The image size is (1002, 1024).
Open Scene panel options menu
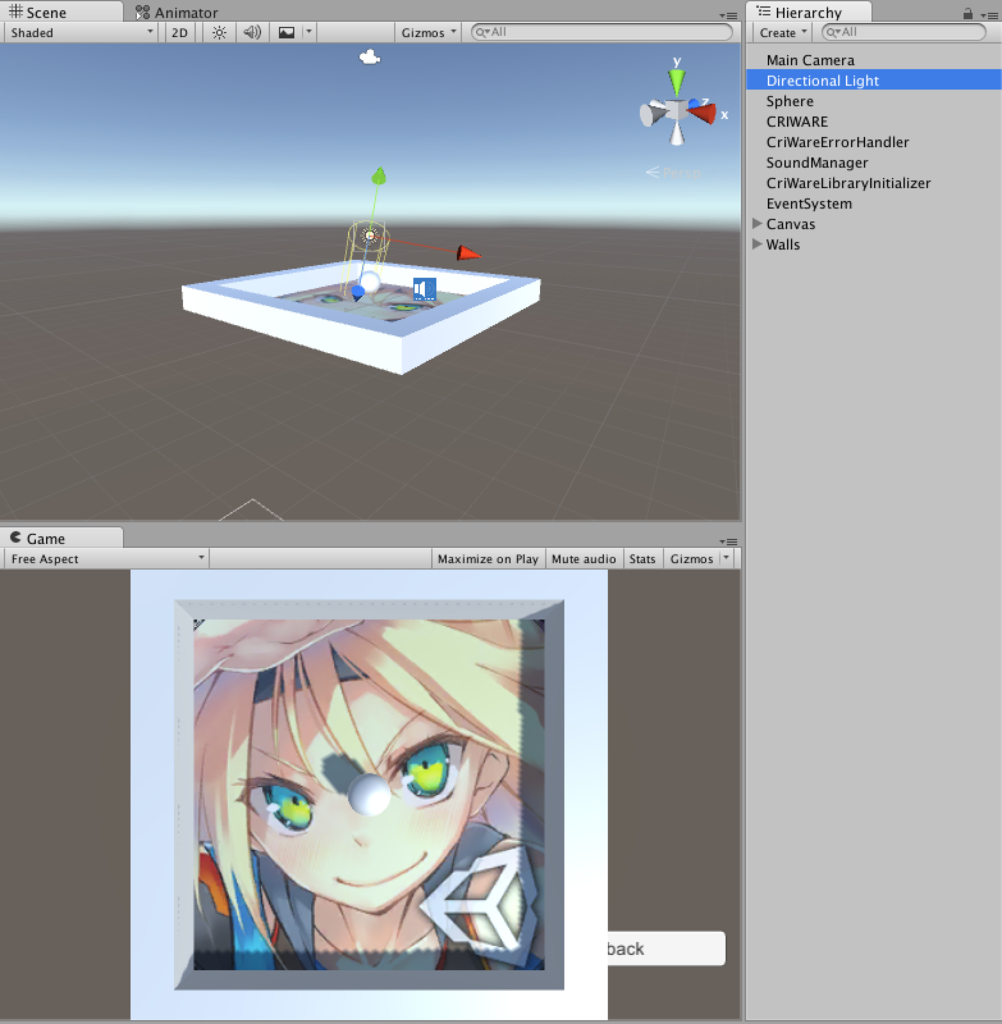click(728, 16)
